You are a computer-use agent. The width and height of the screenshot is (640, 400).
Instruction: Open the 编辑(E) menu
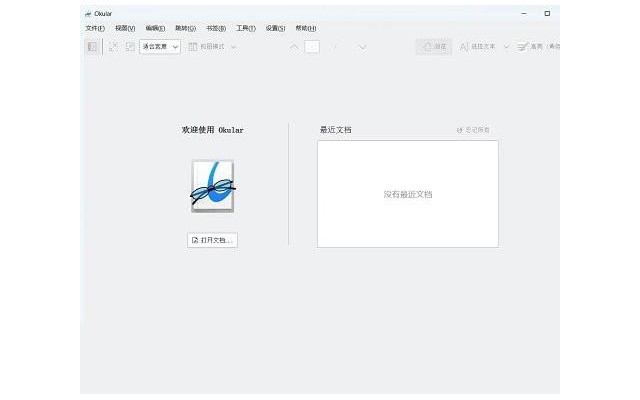coord(155,28)
